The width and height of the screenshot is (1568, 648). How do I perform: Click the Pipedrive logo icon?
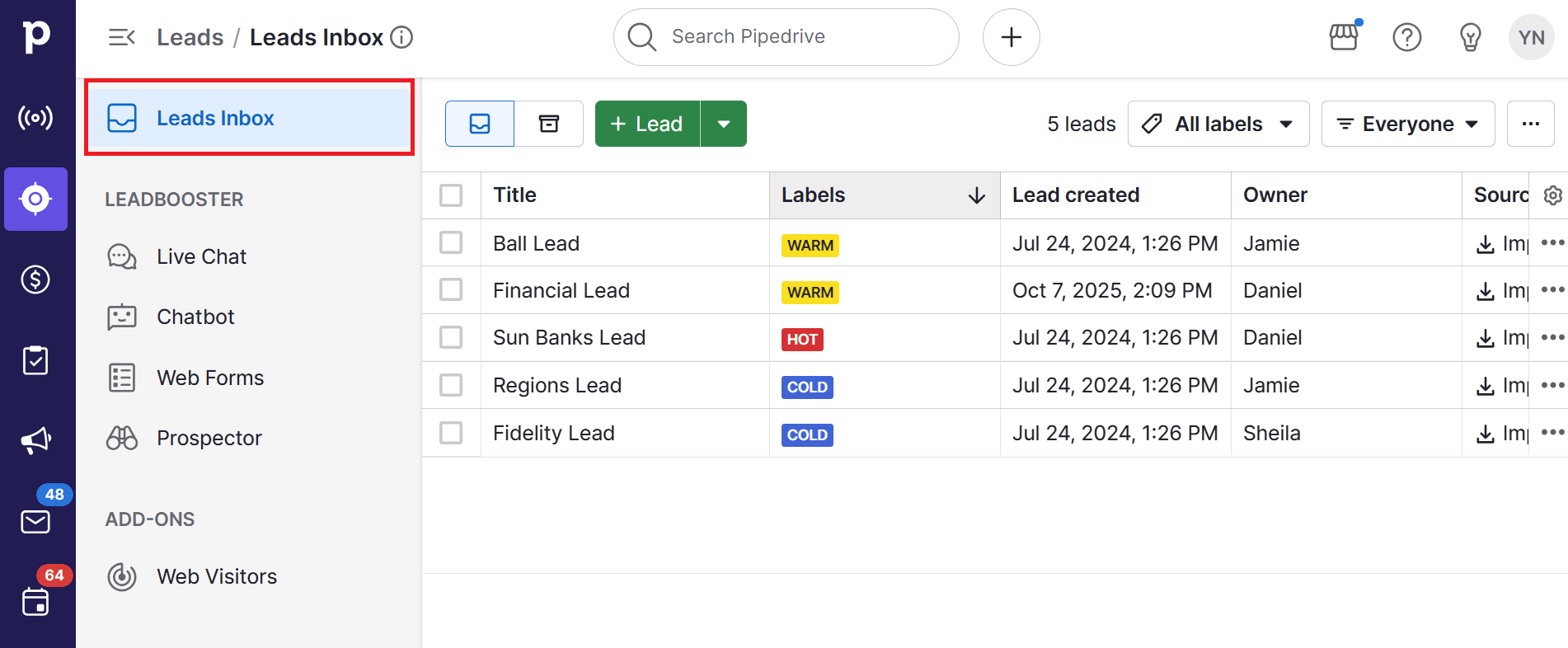[36, 36]
